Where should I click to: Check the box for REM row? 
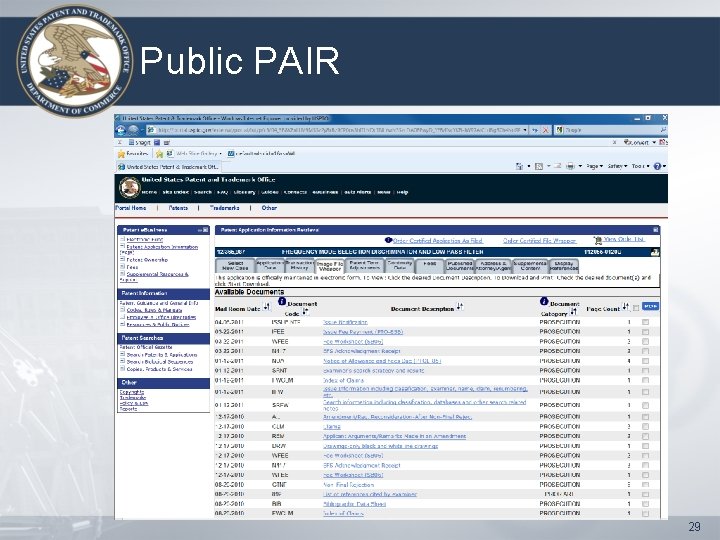click(645, 436)
